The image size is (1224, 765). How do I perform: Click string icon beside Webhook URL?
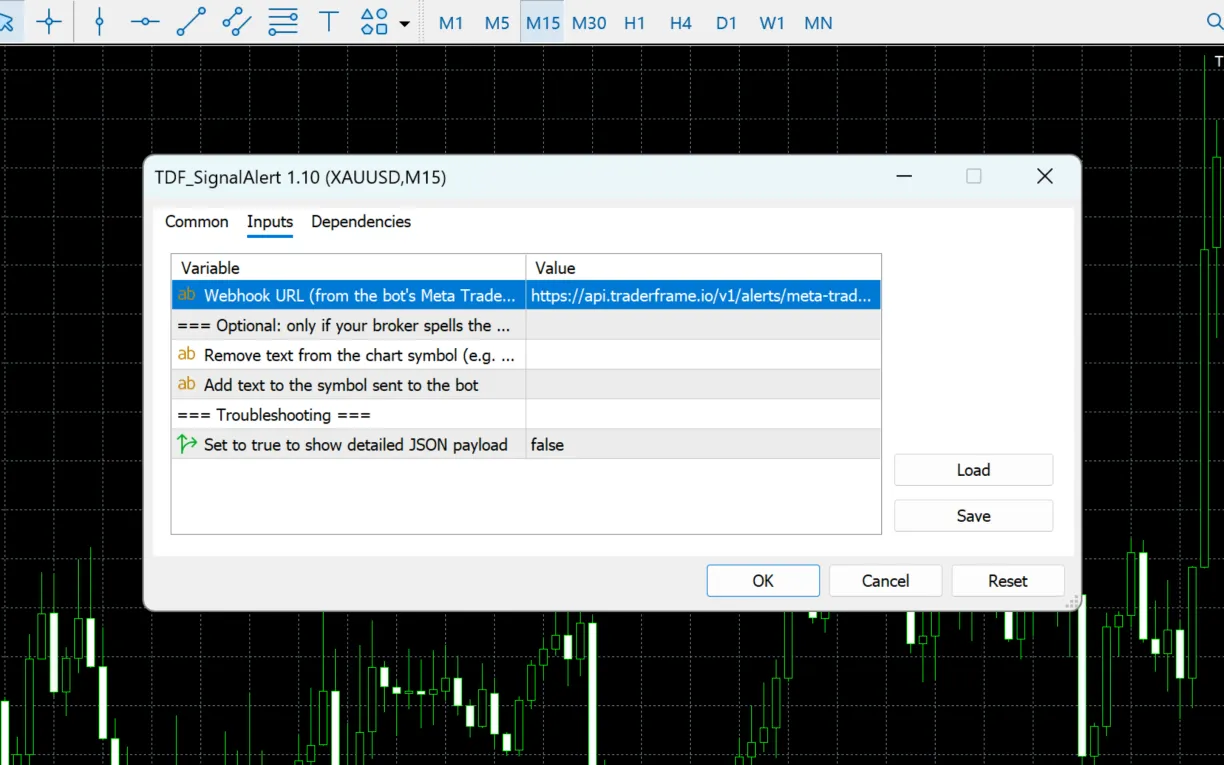187,295
